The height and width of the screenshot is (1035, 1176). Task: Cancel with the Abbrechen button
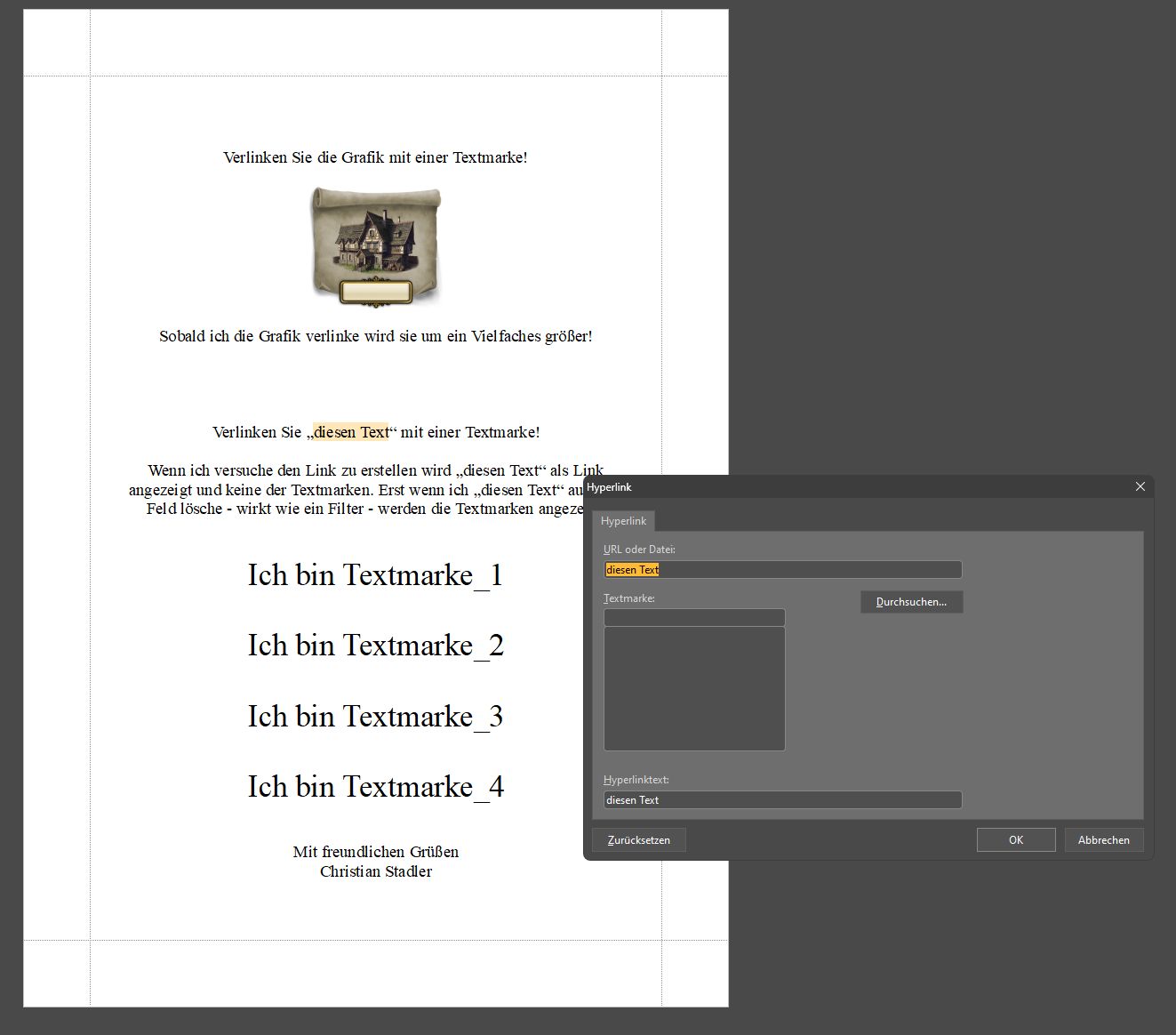tap(1104, 840)
